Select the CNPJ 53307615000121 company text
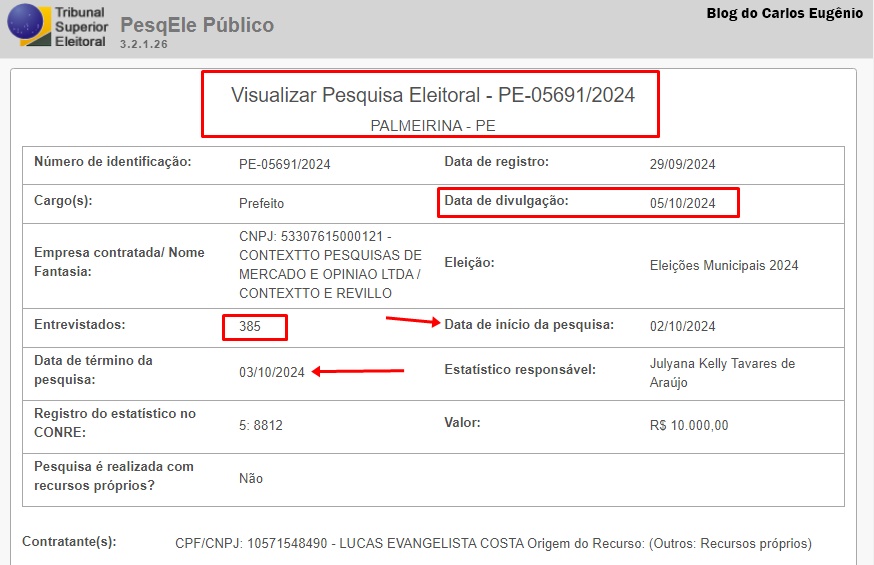This screenshot has height=565, width=874. [x=330, y=265]
